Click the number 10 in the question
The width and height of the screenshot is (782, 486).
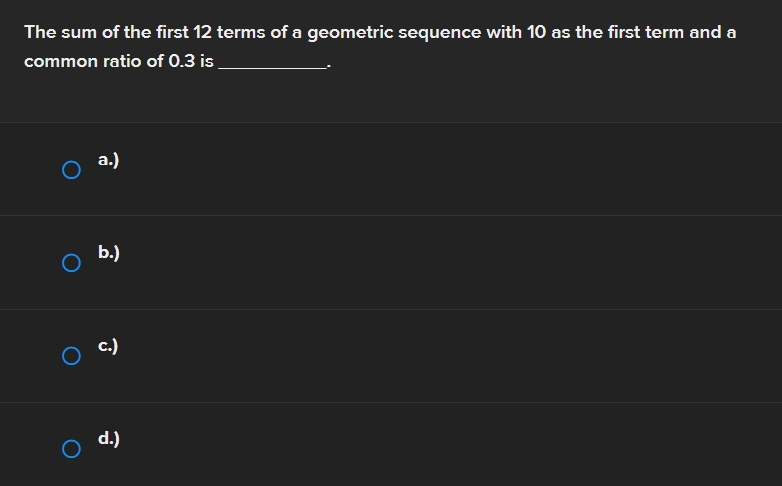pyautogui.click(x=536, y=32)
